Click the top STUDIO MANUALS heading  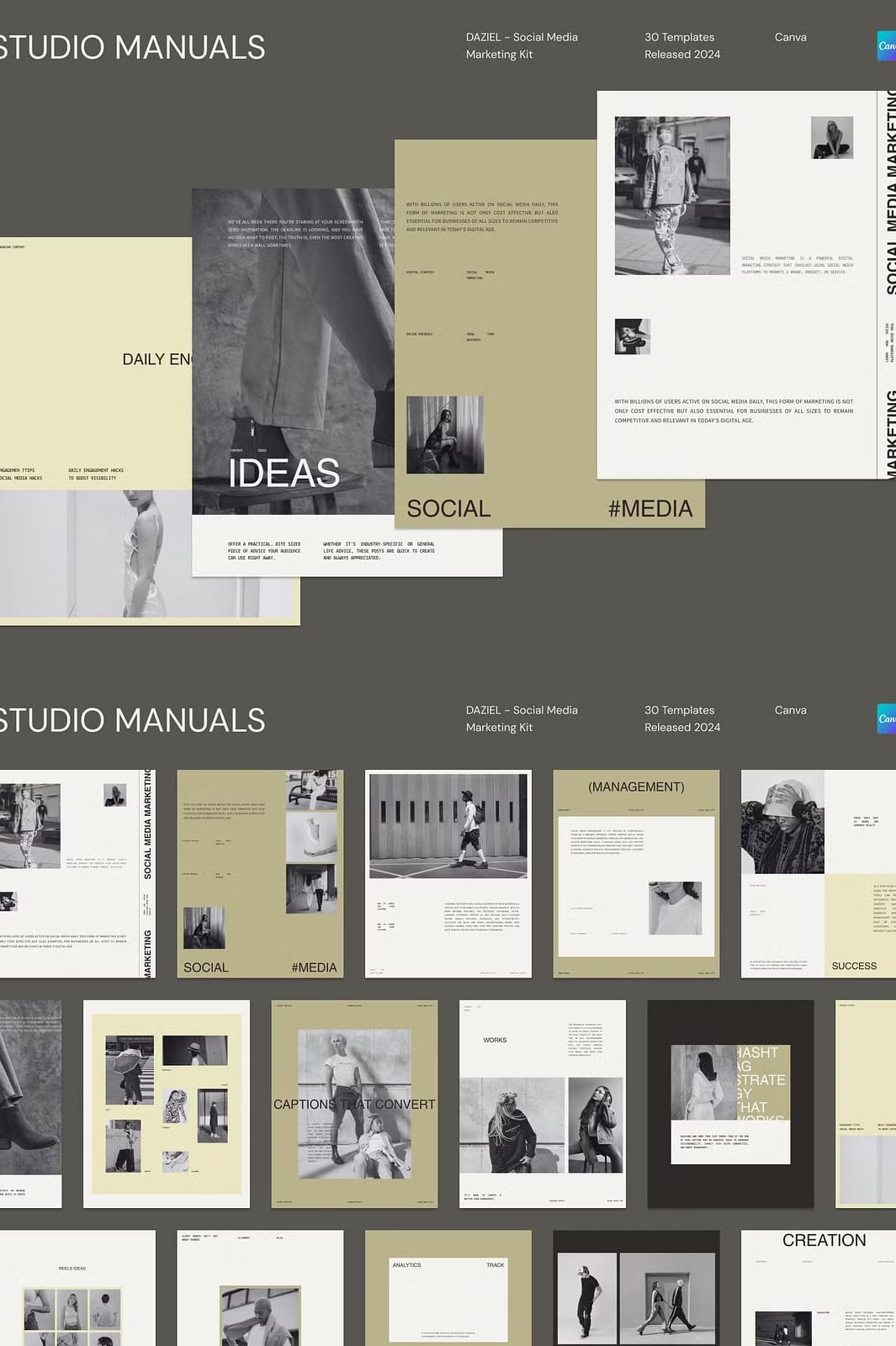tap(132, 47)
